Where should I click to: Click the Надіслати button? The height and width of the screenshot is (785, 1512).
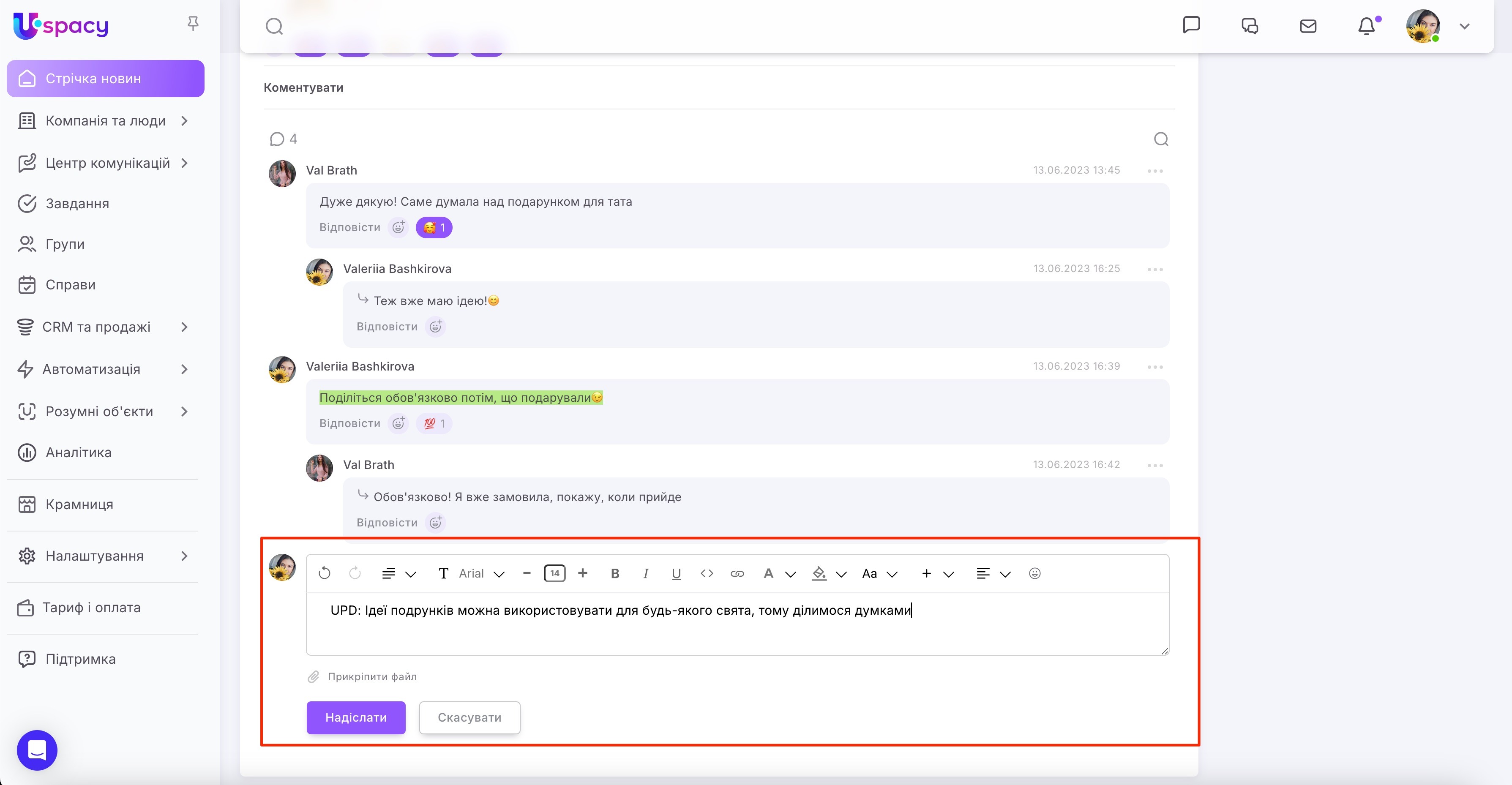tap(356, 717)
